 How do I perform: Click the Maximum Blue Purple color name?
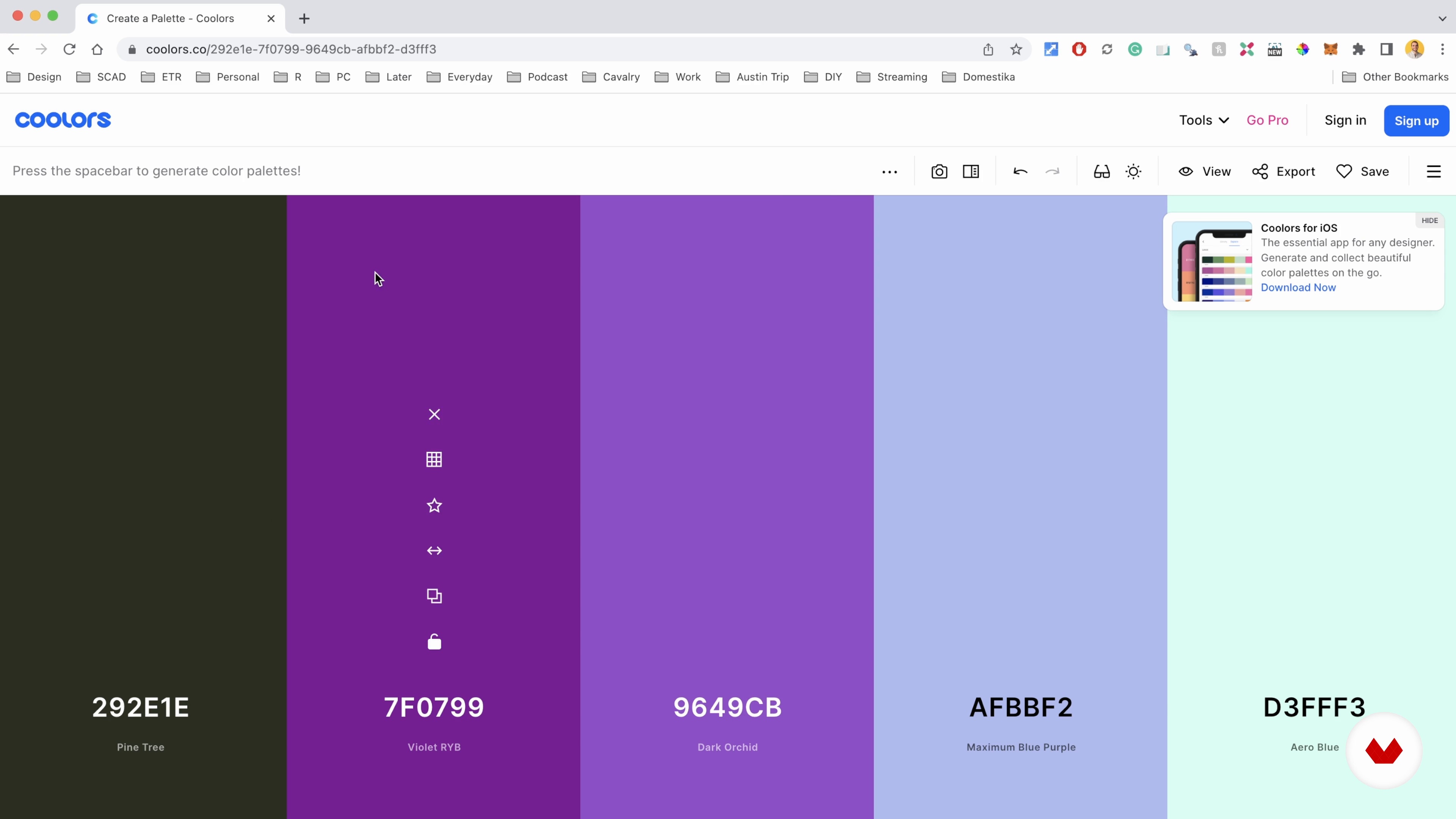(x=1021, y=747)
